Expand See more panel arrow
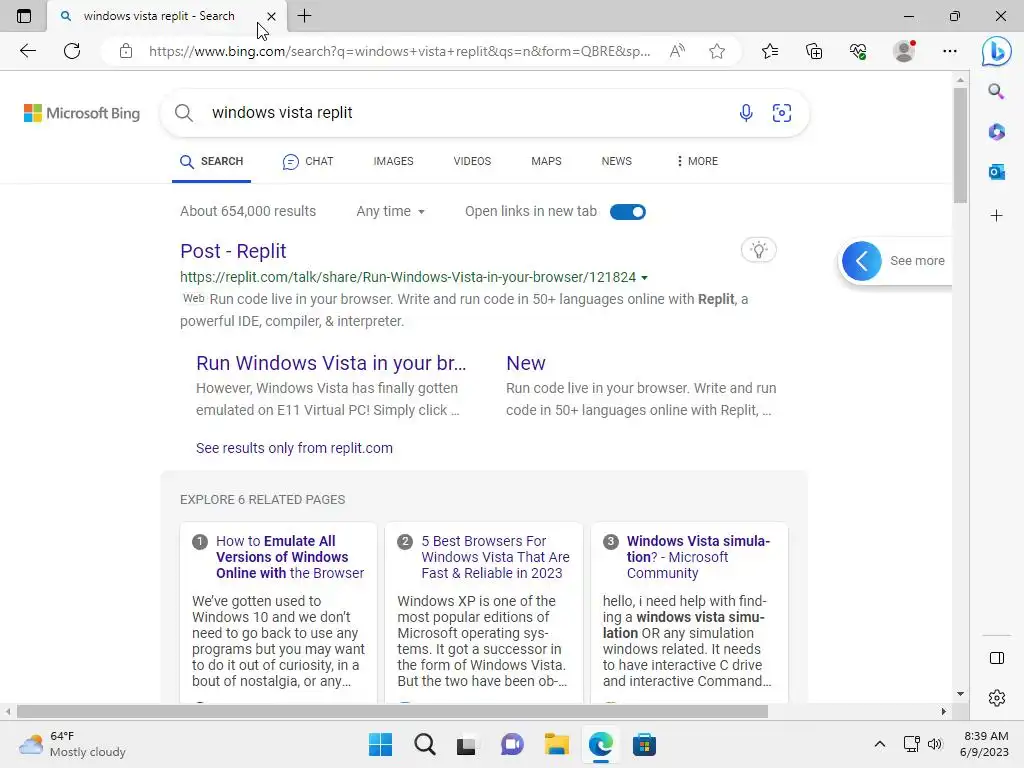 (861, 261)
